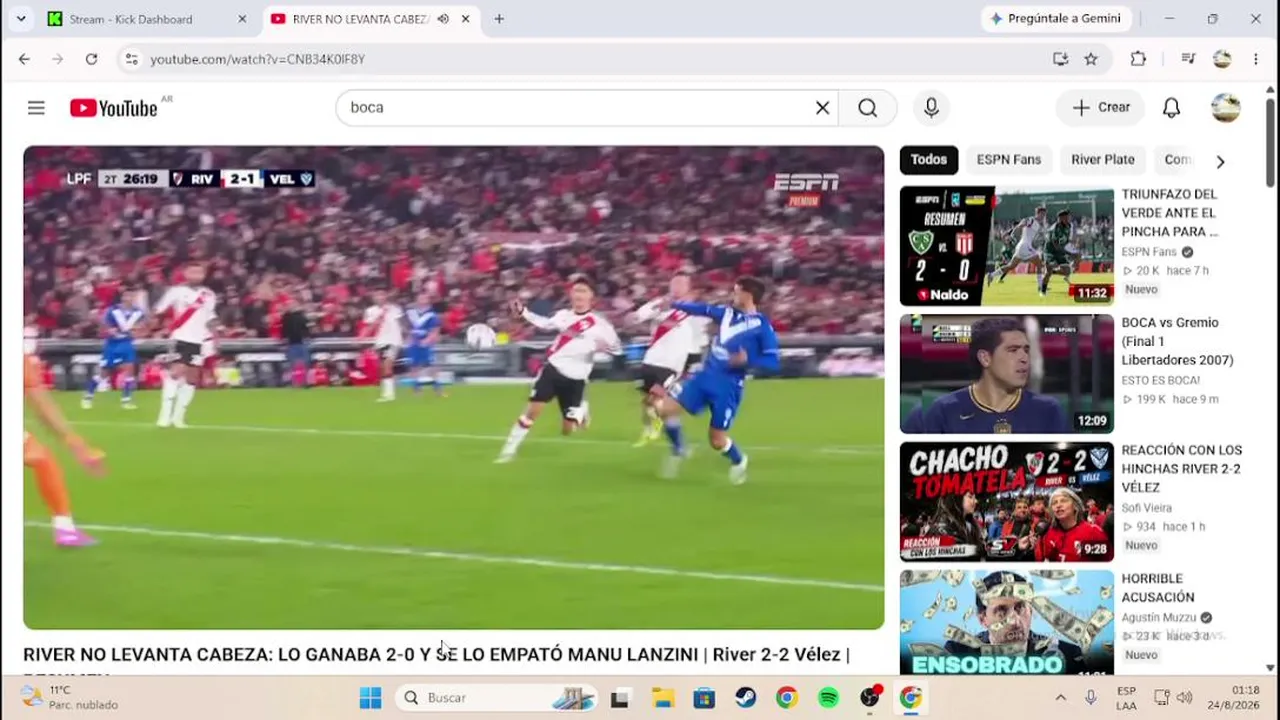This screenshot has height=720, width=1280.
Task: Show more filter chips with right arrow
Action: coord(1220,161)
